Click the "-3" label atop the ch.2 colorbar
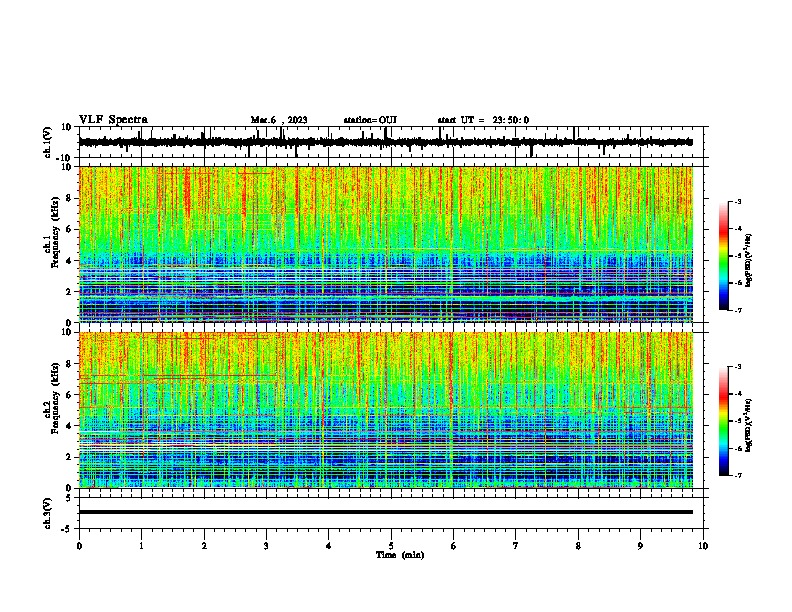This screenshot has height=612, width=792. coord(737,367)
